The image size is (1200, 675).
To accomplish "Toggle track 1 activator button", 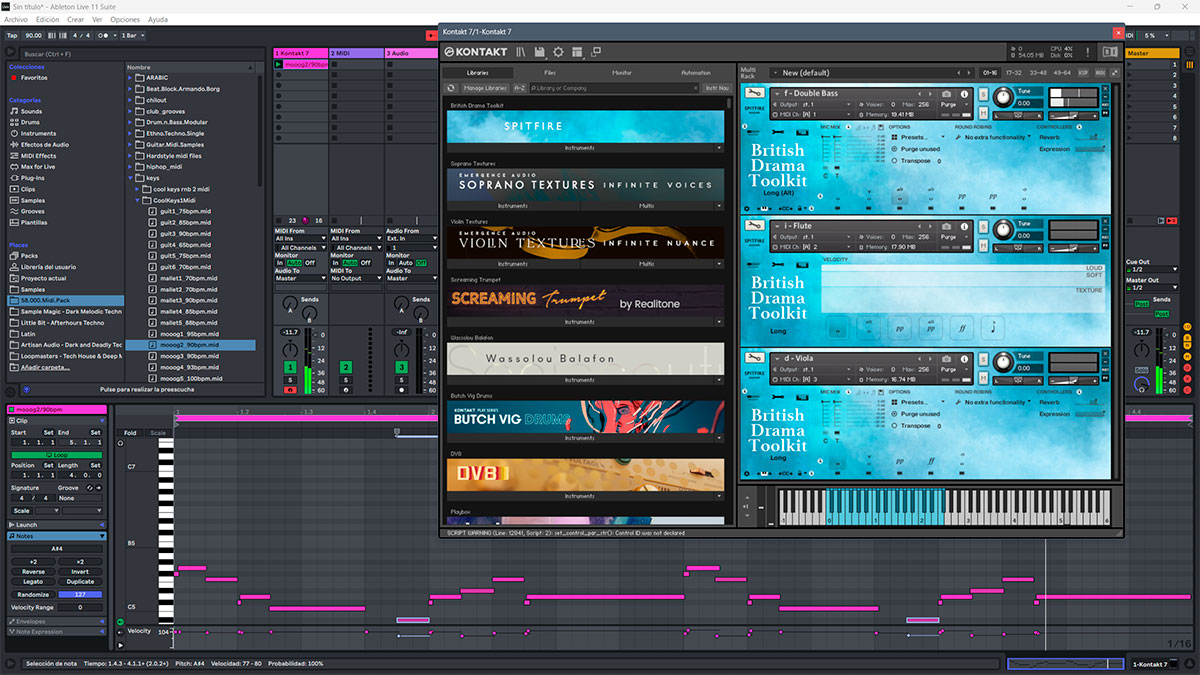I will click(289, 368).
